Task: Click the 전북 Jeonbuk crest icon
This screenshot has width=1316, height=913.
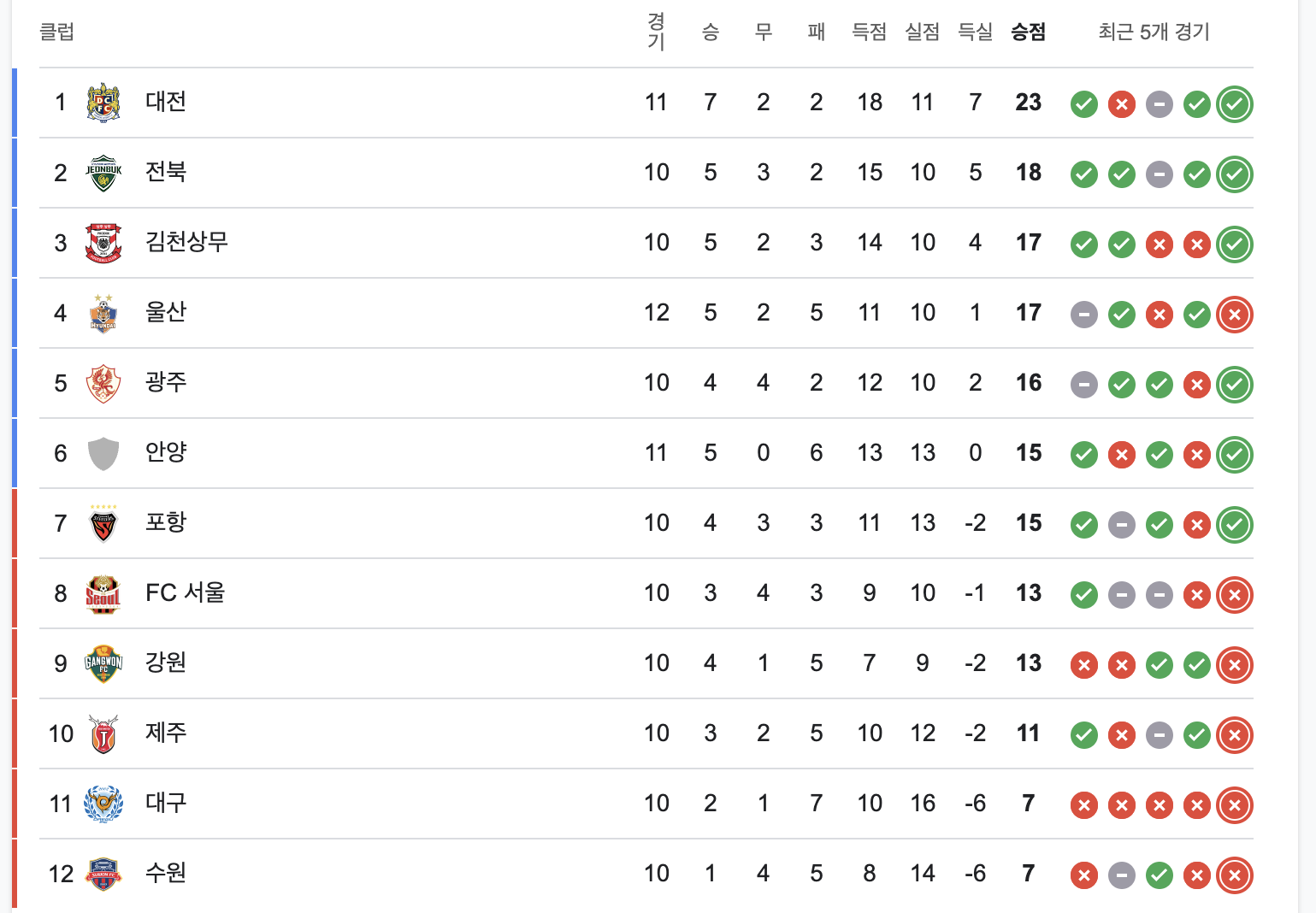Action: (103, 173)
